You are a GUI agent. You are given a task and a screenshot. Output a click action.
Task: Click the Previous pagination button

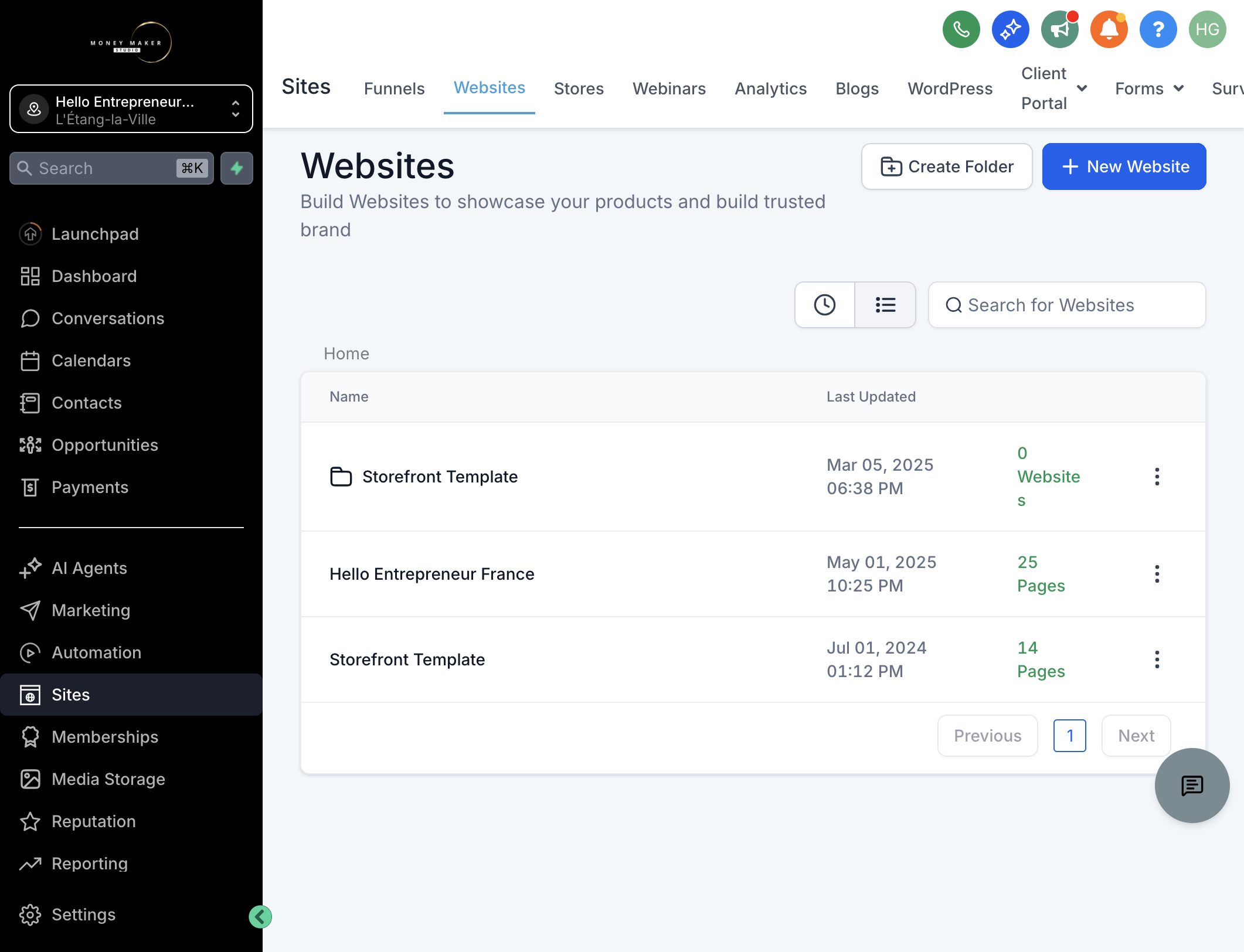(987, 736)
